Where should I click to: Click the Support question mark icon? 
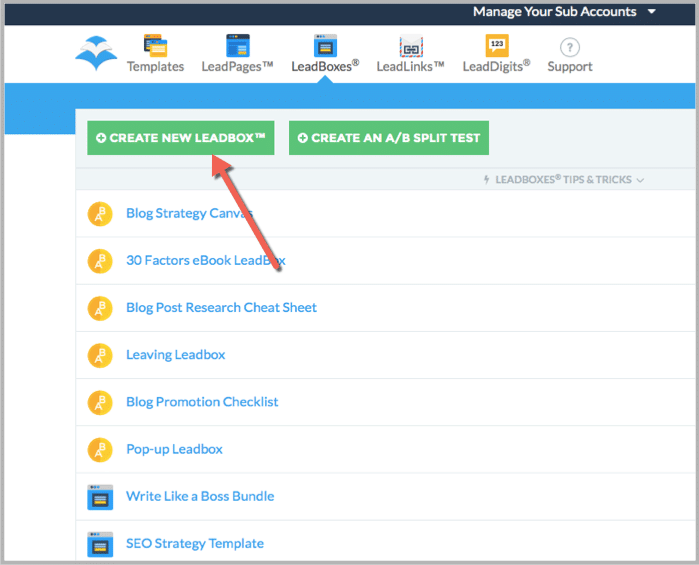pos(569,47)
